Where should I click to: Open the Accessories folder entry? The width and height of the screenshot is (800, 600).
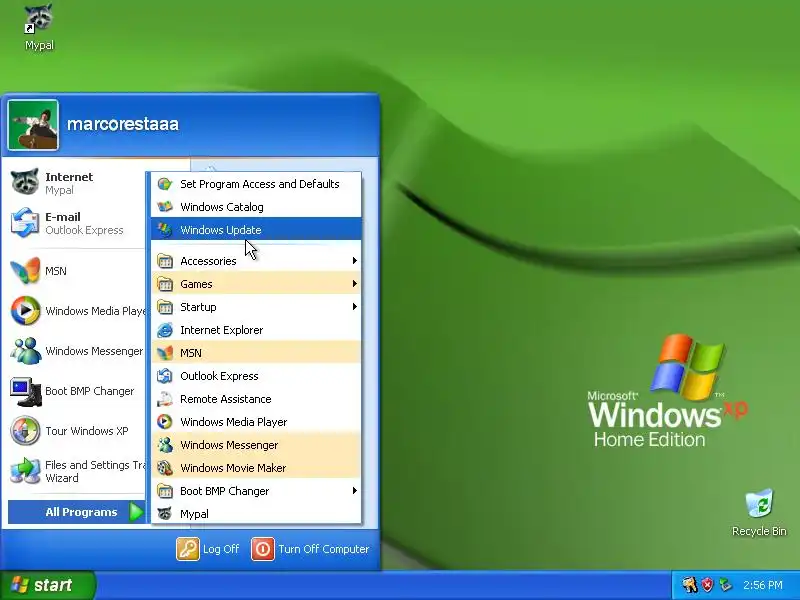[x=256, y=261]
